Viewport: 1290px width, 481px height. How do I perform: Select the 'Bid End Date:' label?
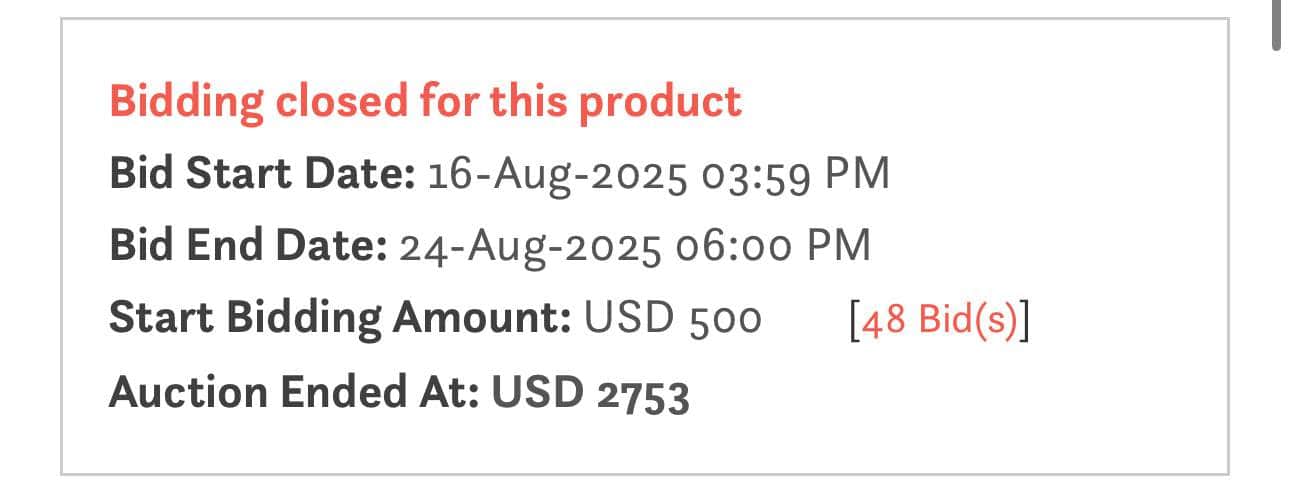pos(247,246)
